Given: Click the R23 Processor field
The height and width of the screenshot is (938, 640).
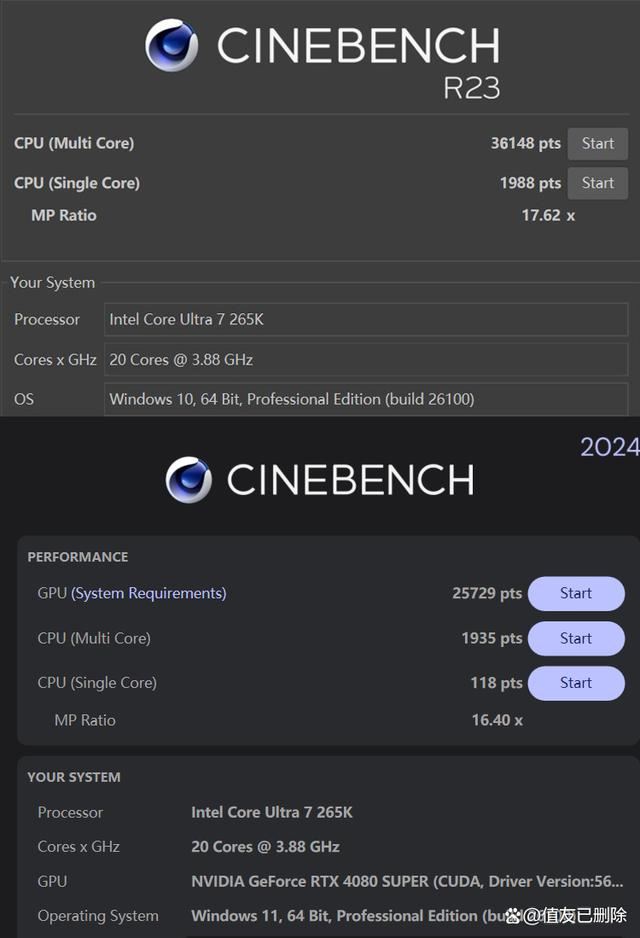Looking at the screenshot, I should (x=366, y=320).
